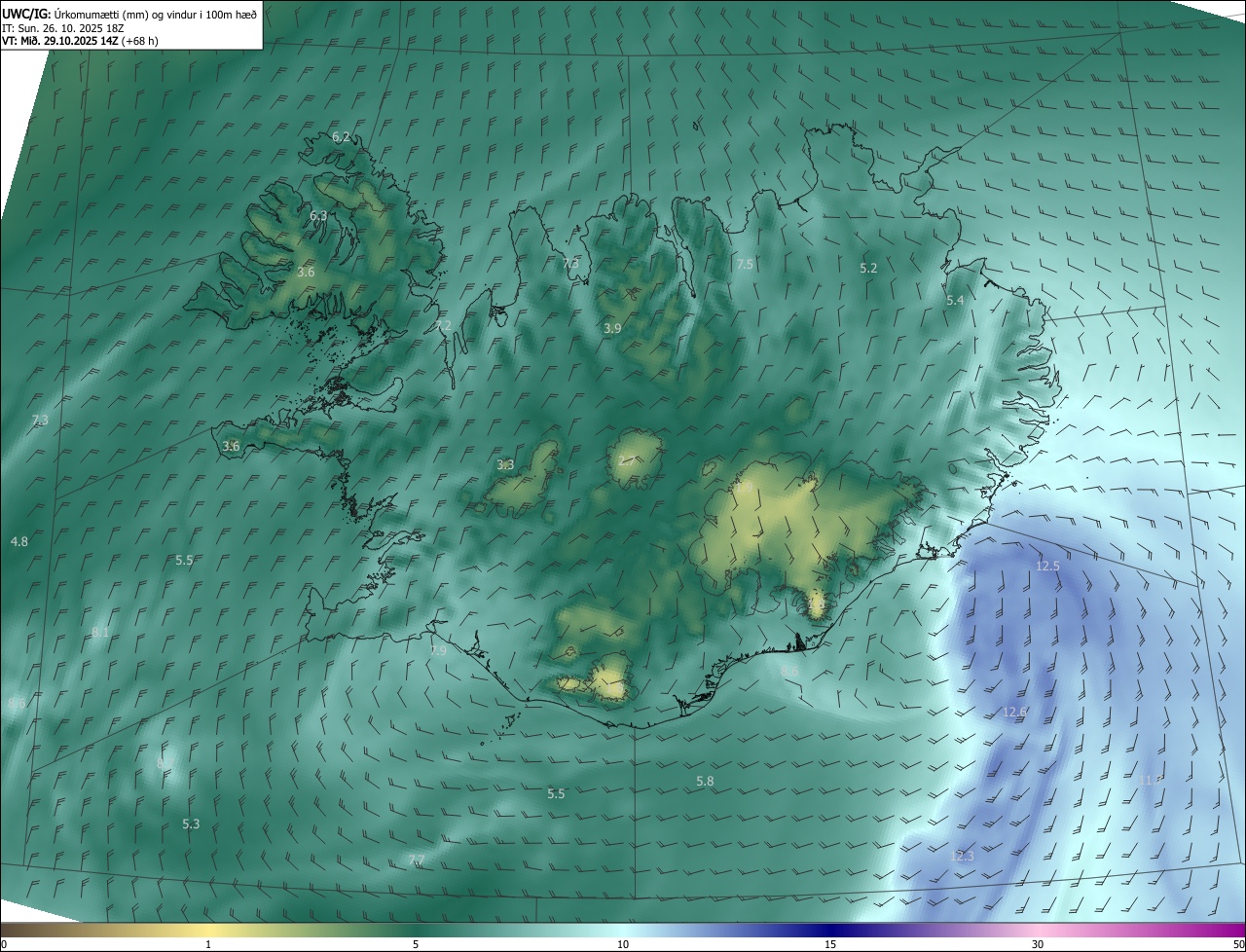Click the 12.6 value label
Image resolution: width=1246 pixels, height=952 pixels.
click(1014, 712)
